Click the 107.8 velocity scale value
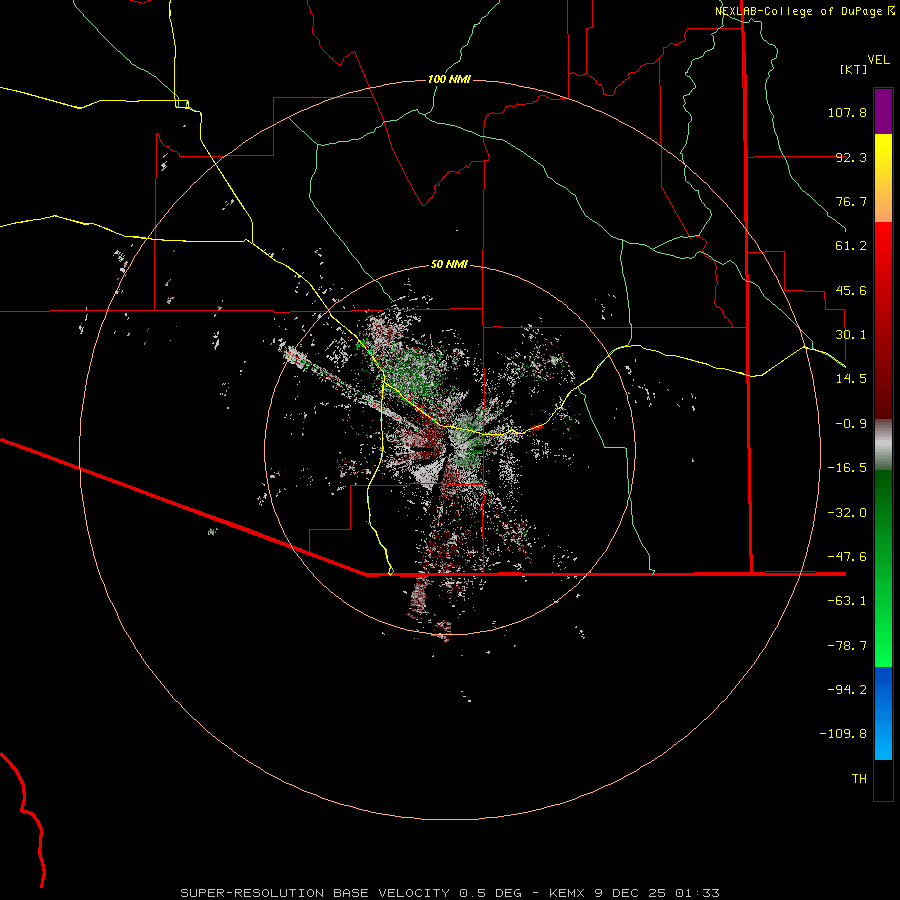The width and height of the screenshot is (900, 900). click(x=847, y=112)
